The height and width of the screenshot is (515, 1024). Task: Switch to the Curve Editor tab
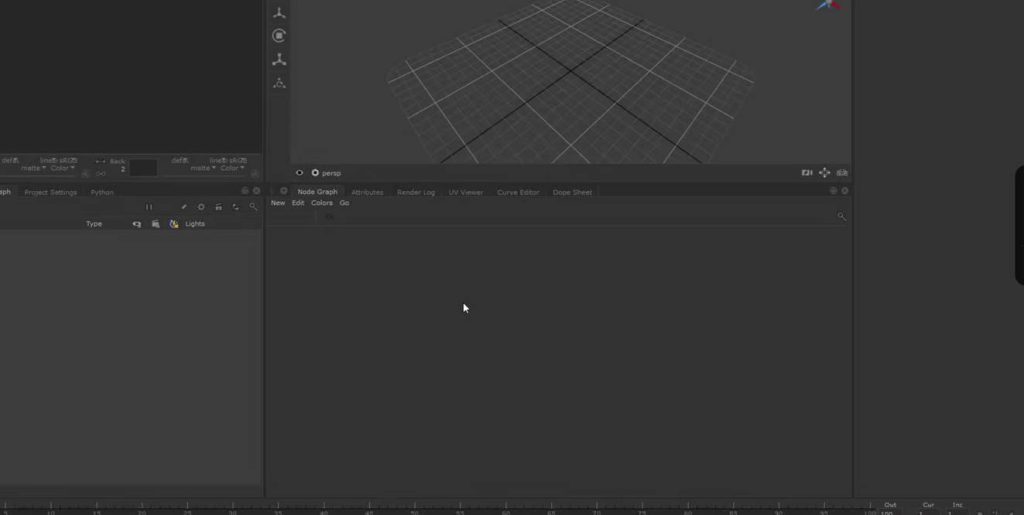pyautogui.click(x=518, y=192)
